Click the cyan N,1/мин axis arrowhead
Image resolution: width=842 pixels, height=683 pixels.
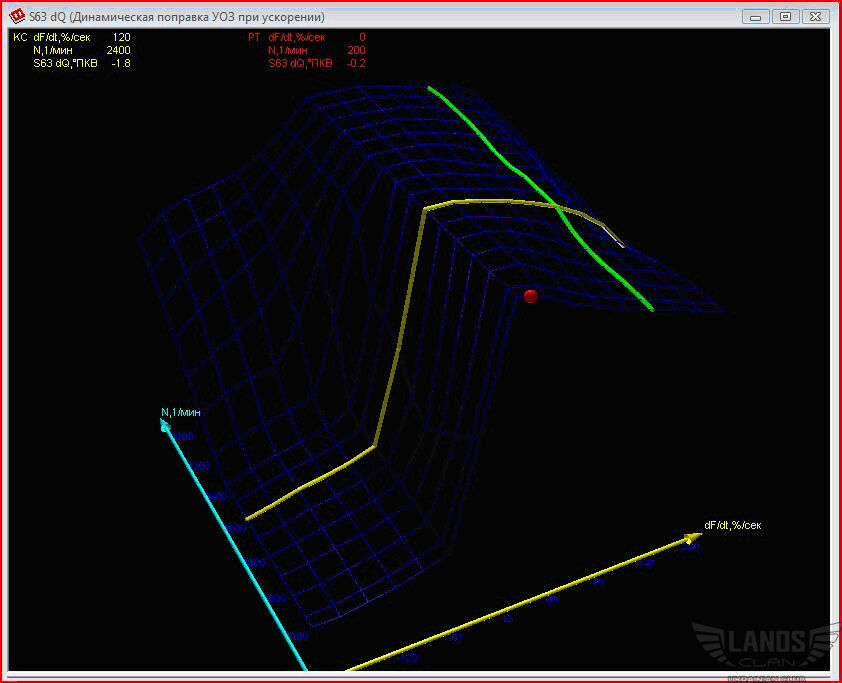point(166,426)
